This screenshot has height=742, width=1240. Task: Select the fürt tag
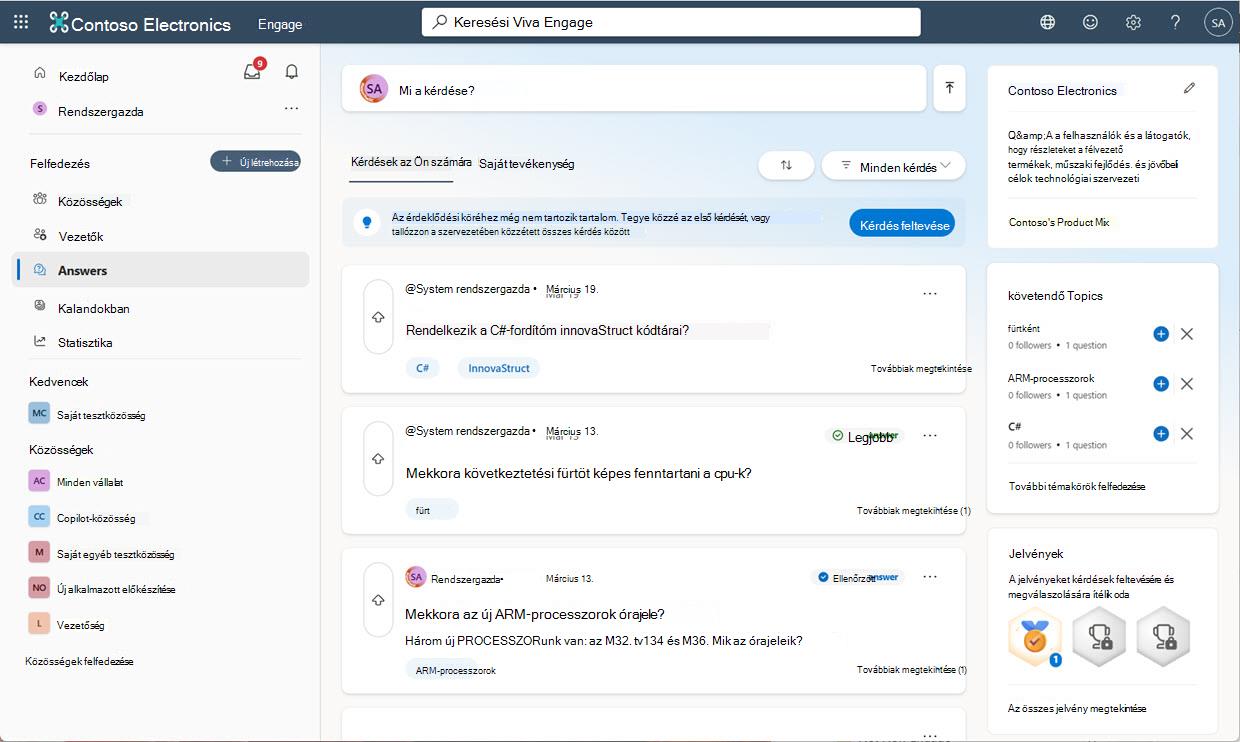(x=432, y=510)
